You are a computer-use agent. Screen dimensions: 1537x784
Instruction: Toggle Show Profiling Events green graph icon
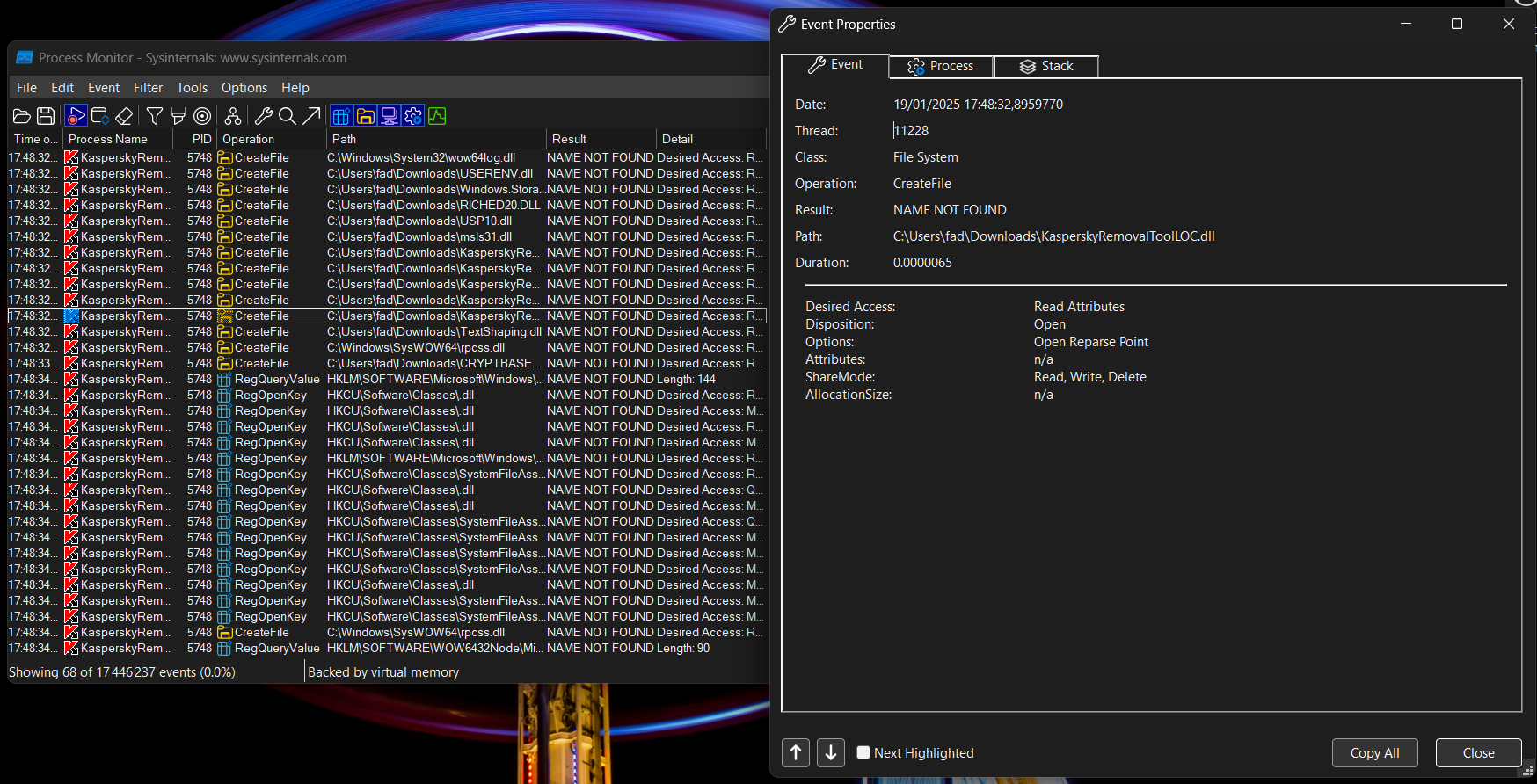point(437,116)
